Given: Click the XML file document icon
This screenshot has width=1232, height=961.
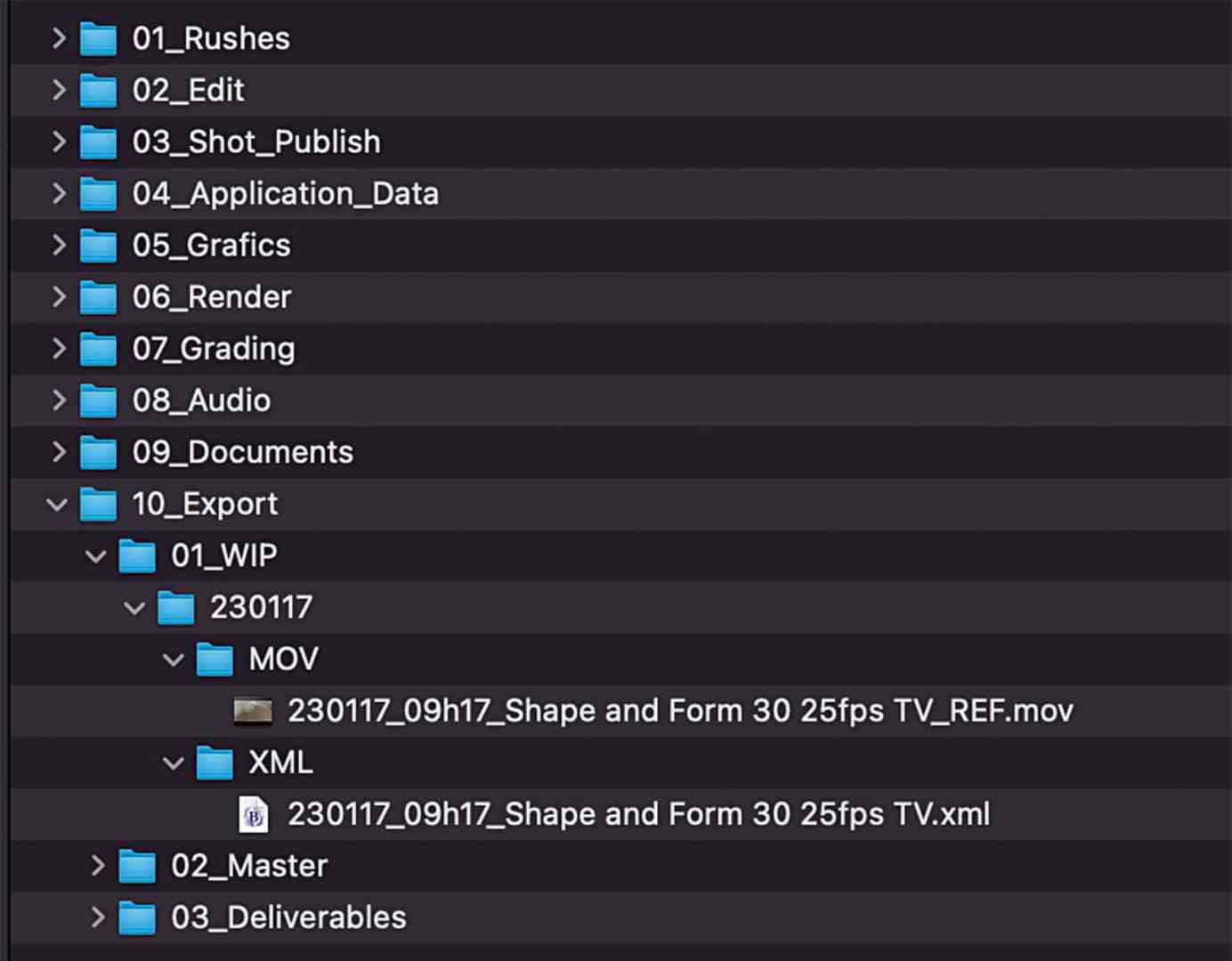Looking at the screenshot, I should tap(252, 814).
